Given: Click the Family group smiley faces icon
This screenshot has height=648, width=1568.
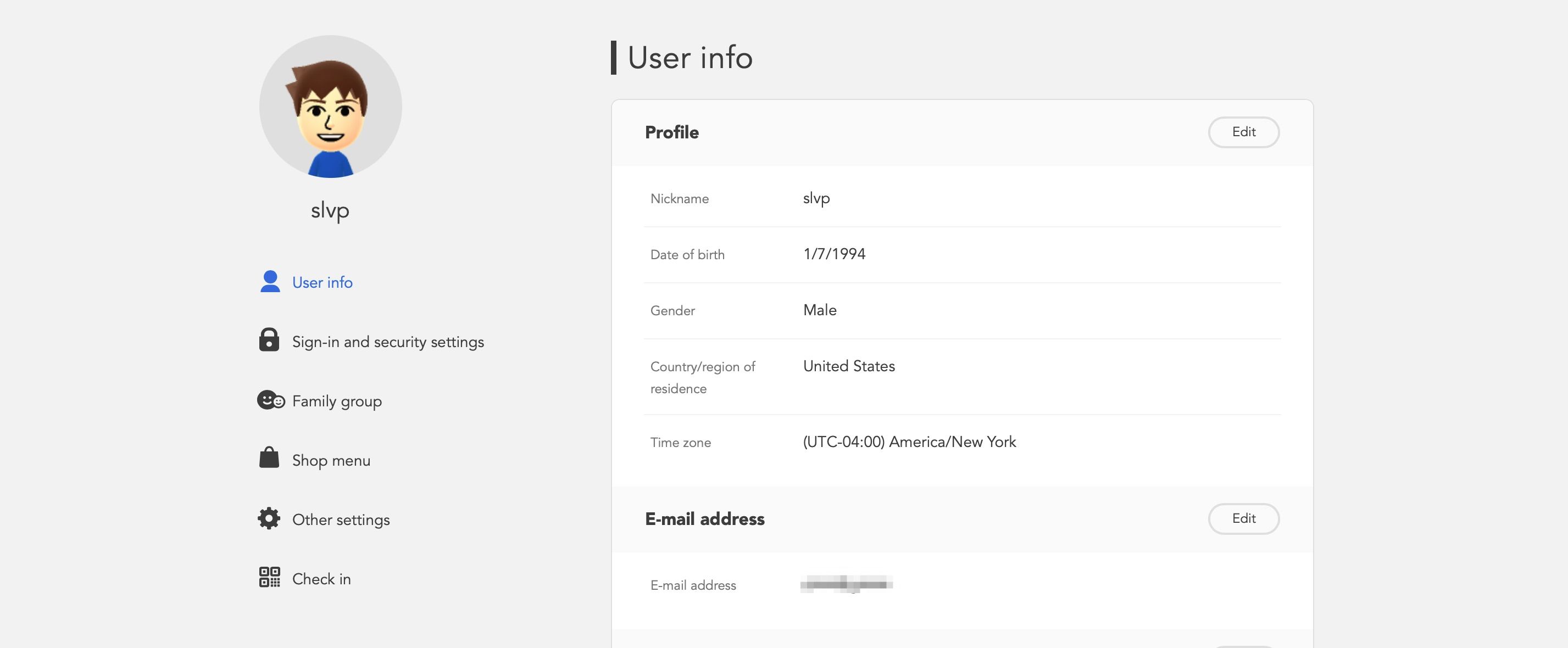Looking at the screenshot, I should tap(270, 400).
